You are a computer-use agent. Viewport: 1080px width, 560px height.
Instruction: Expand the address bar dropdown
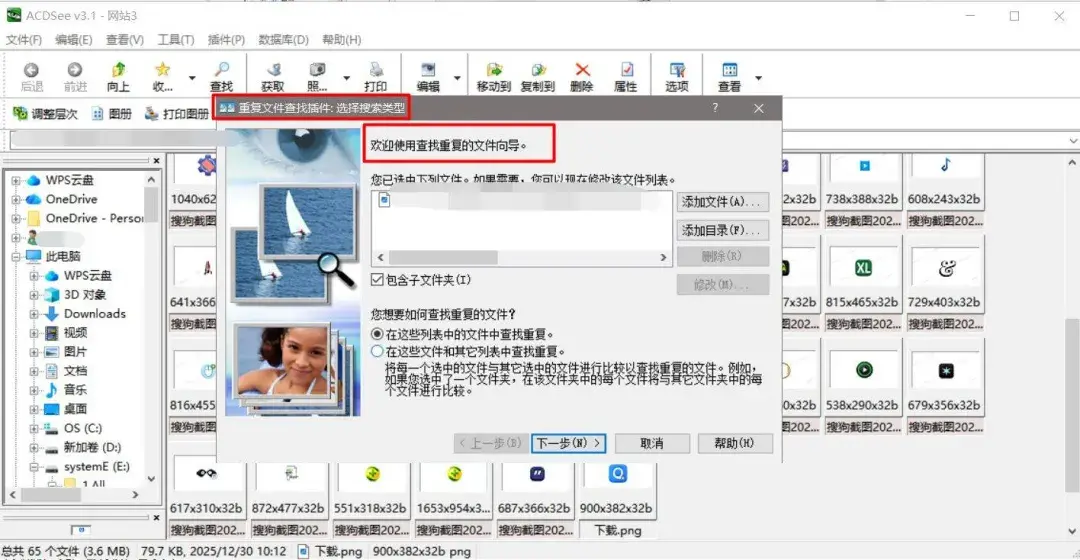click(x=1072, y=141)
